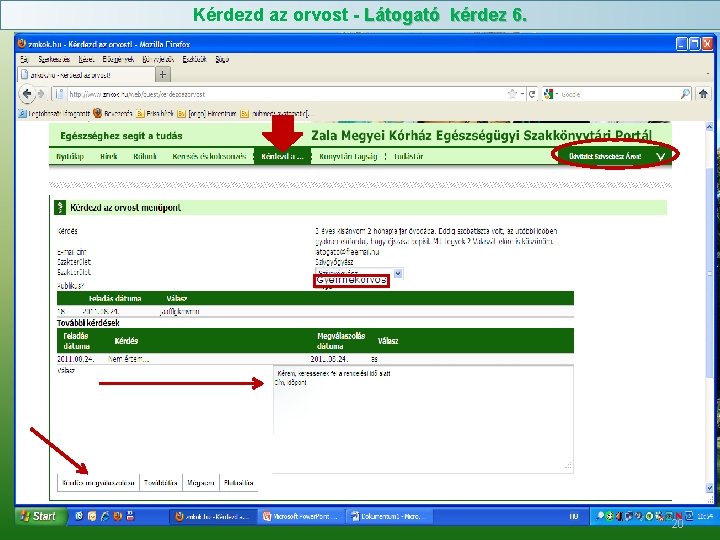Click the bookmark star in address bar
The image size is (720, 540).
[512, 94]
